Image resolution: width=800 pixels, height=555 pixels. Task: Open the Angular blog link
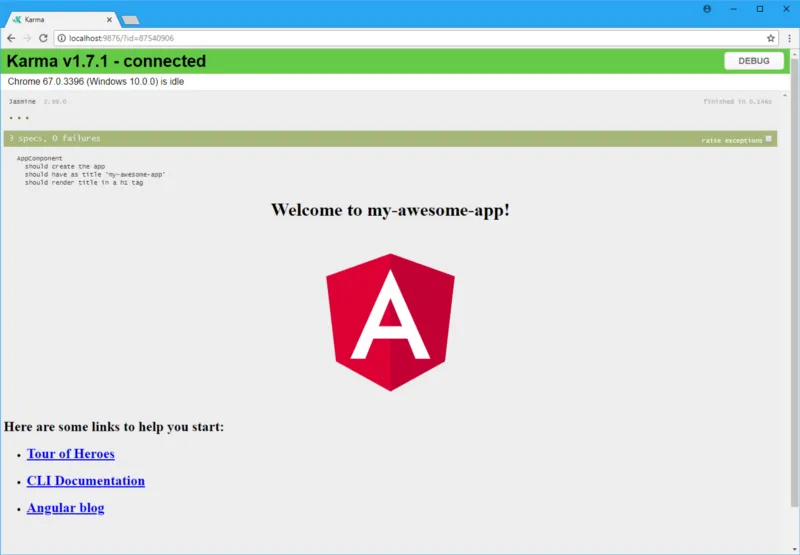(65, 508)
